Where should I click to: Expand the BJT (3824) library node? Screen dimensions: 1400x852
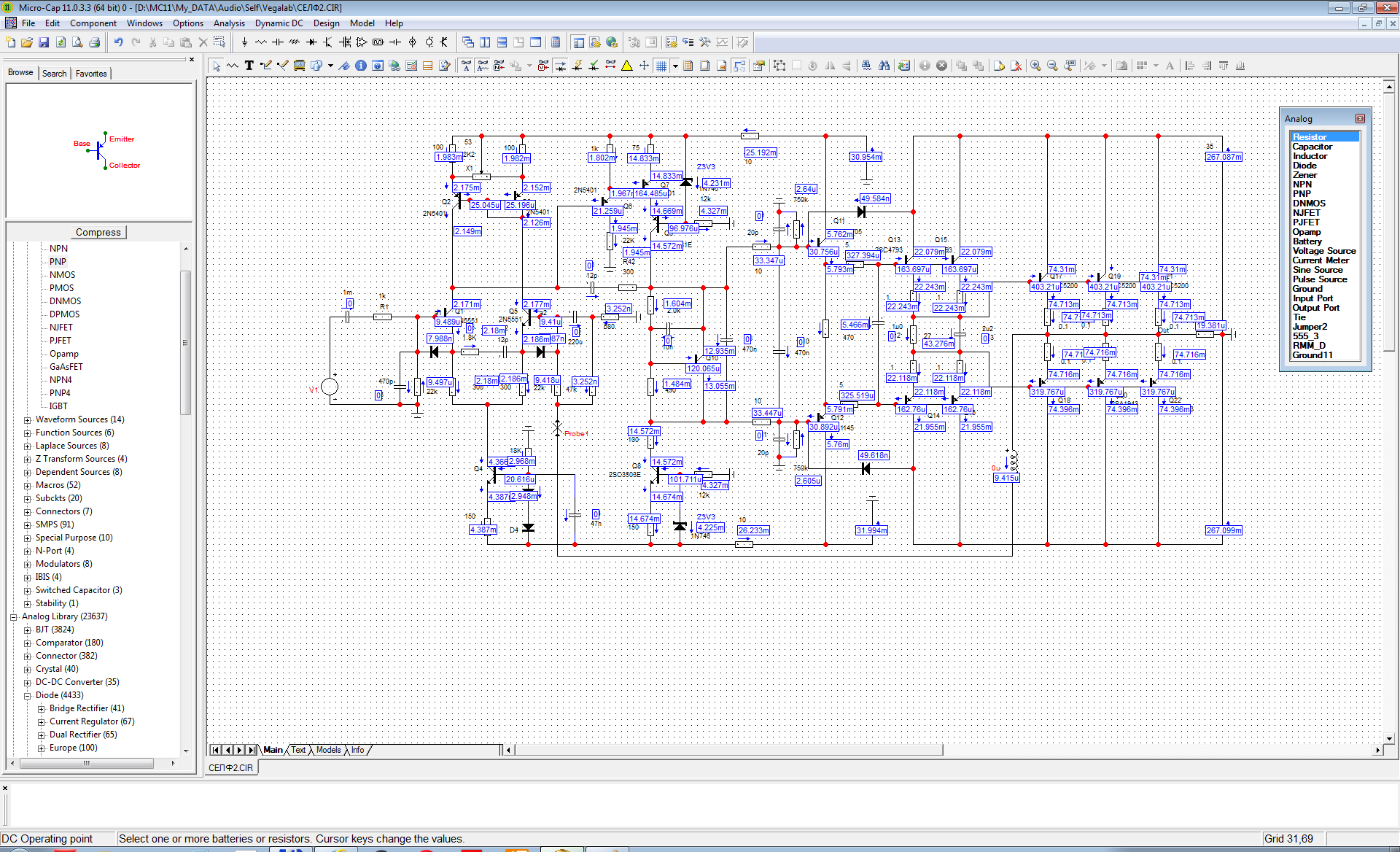coord(28,630)
